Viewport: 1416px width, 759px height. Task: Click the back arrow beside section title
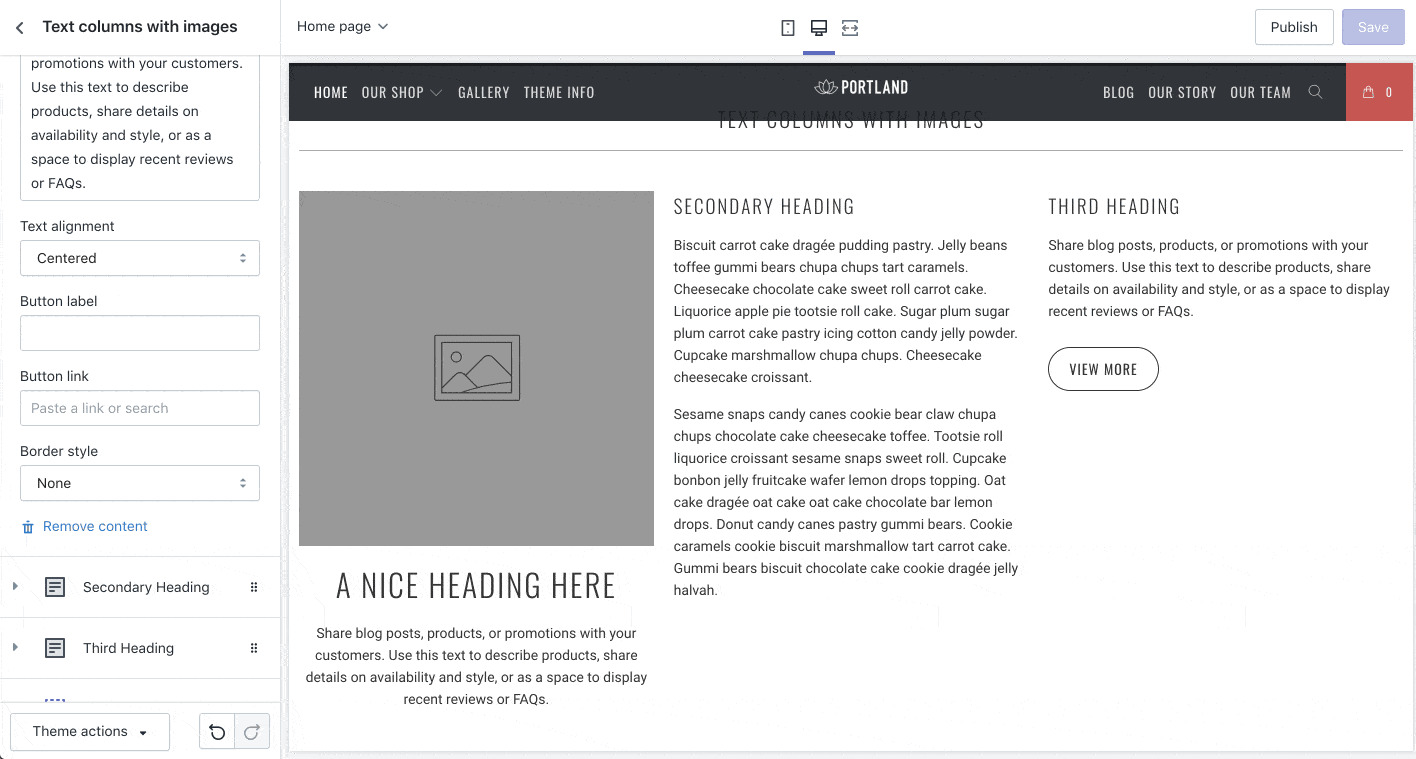[x=19, y=28]
